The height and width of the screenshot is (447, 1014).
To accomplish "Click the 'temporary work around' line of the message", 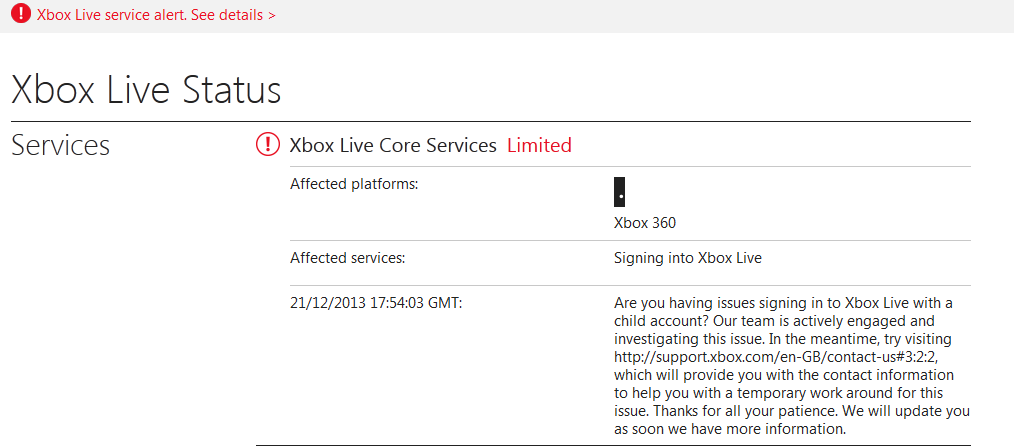I will (x=778, y=393).
